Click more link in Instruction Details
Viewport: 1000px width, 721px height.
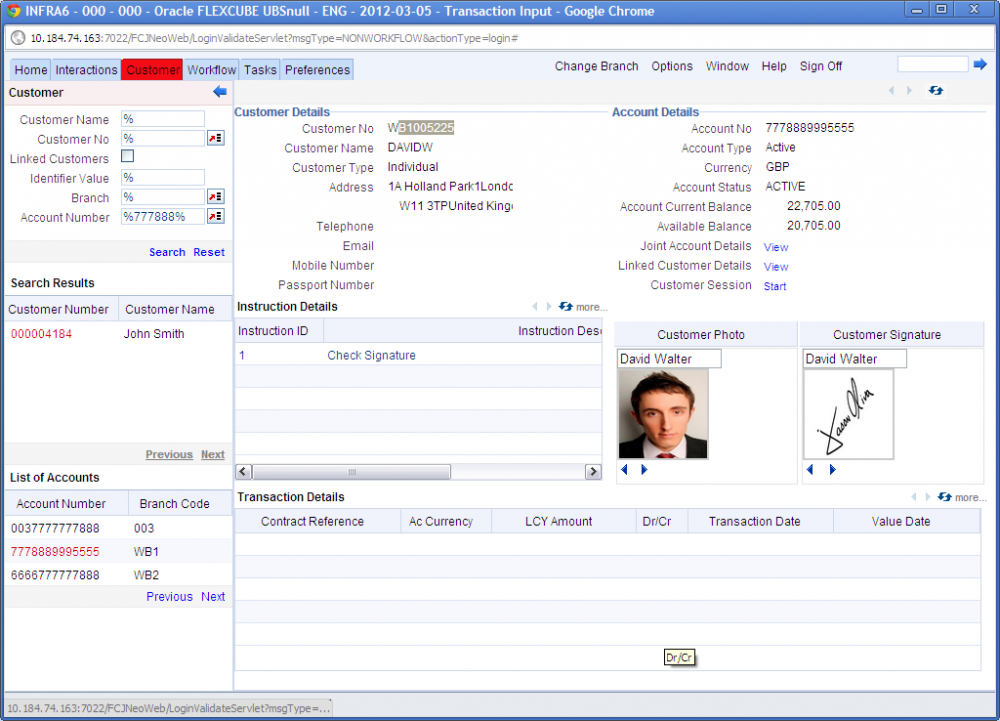(591, 307)
